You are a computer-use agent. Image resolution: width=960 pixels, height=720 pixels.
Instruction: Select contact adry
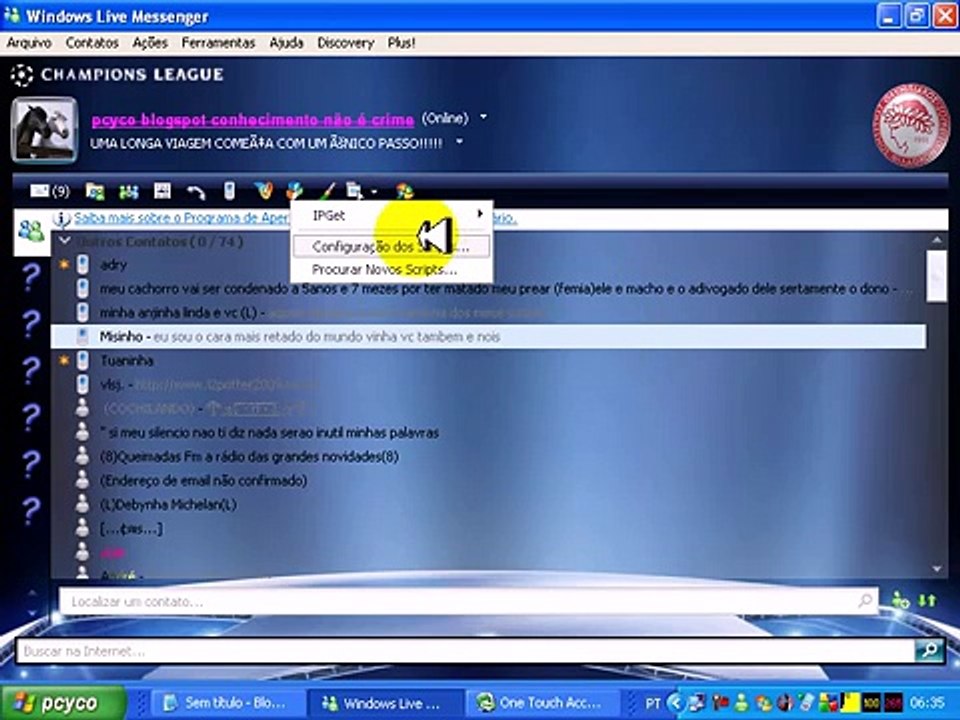(x=113, y=264)
